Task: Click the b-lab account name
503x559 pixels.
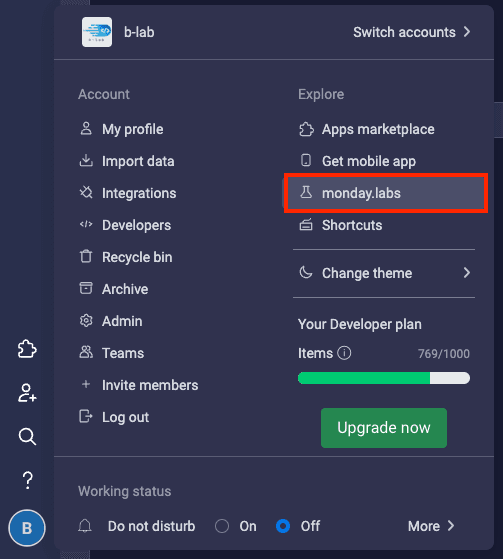Action: coord(139,32)
